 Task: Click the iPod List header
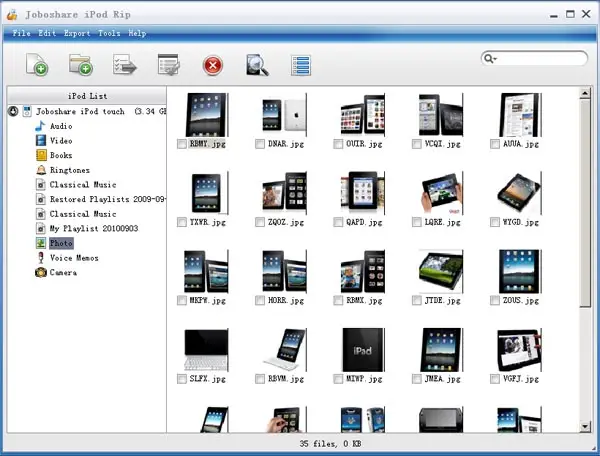[87, 96]
